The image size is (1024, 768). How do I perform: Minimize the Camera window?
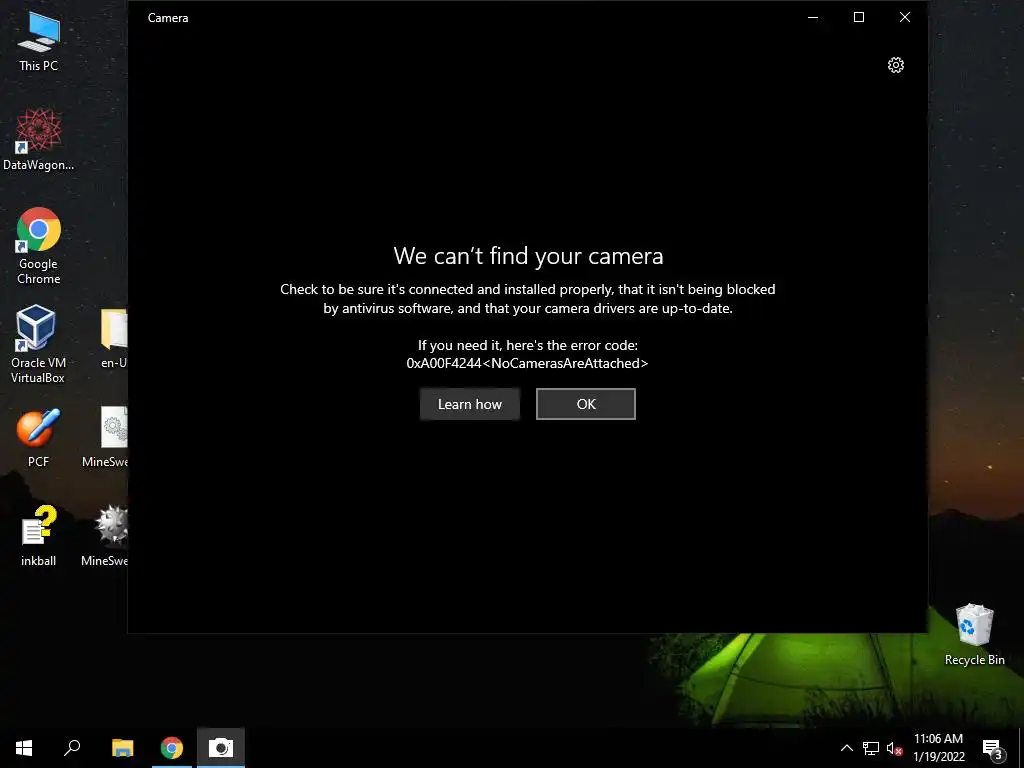[x=813, y=18]
